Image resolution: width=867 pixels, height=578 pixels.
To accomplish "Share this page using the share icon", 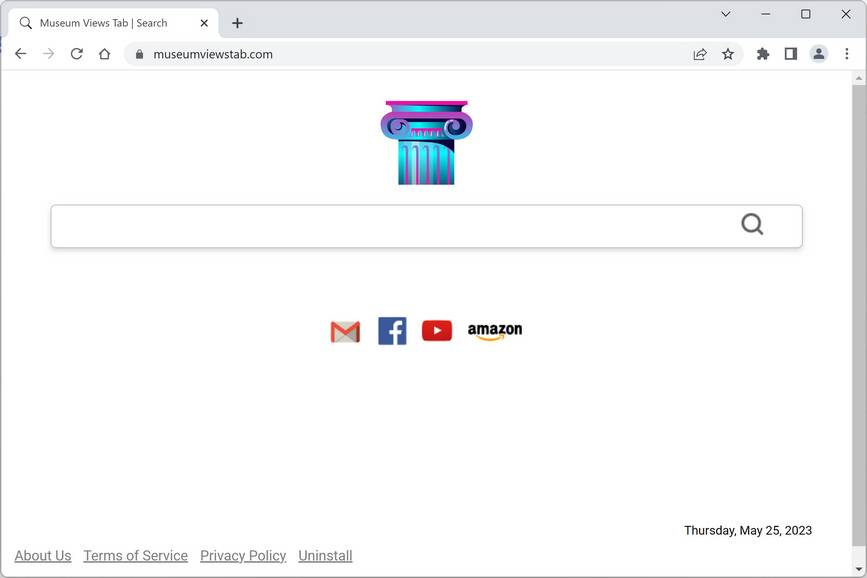I will (x=700, y=54).
